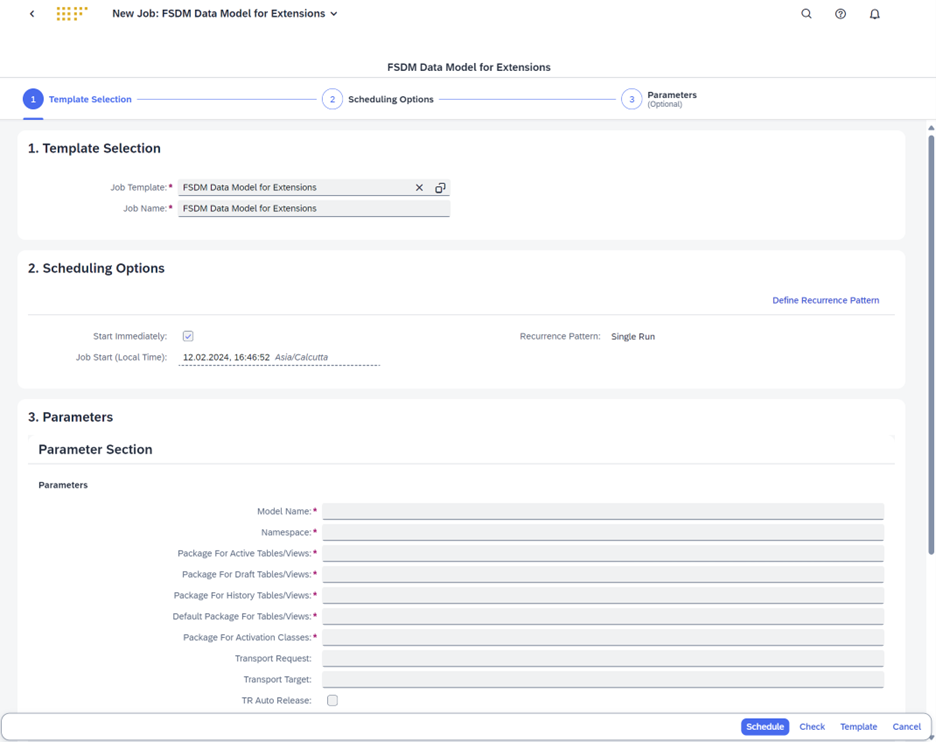Open the help menu
Image resolution: width=936 pixels, height=742 pixels.
point(840,14)
